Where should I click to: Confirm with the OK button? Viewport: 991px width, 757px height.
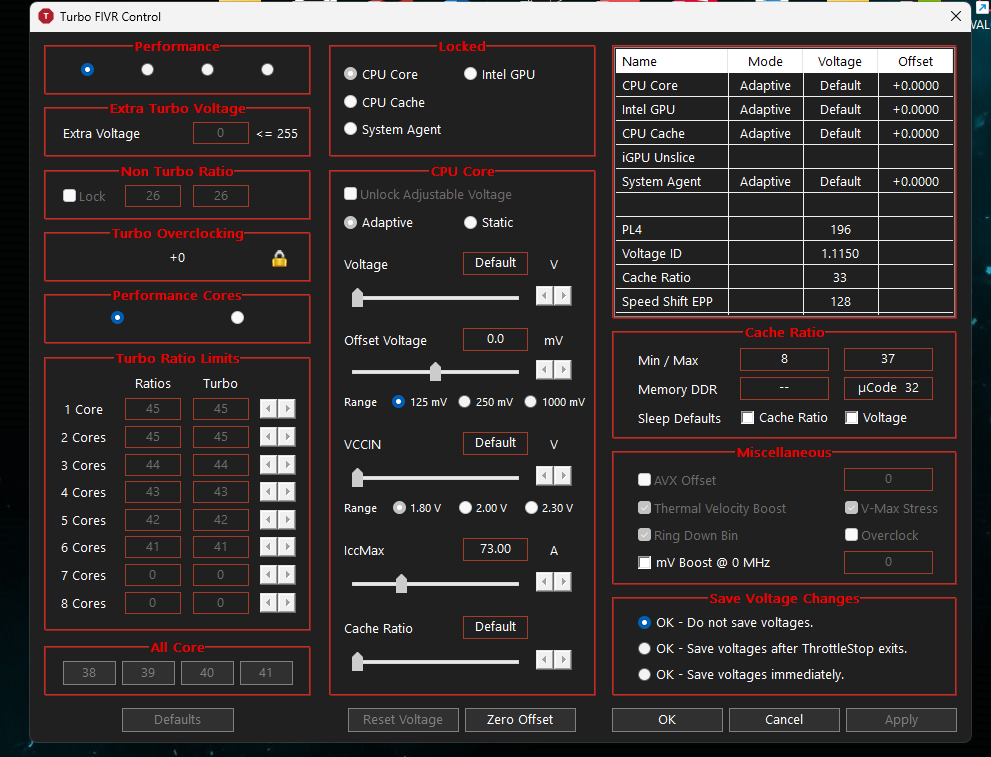[x=667, y=720]
